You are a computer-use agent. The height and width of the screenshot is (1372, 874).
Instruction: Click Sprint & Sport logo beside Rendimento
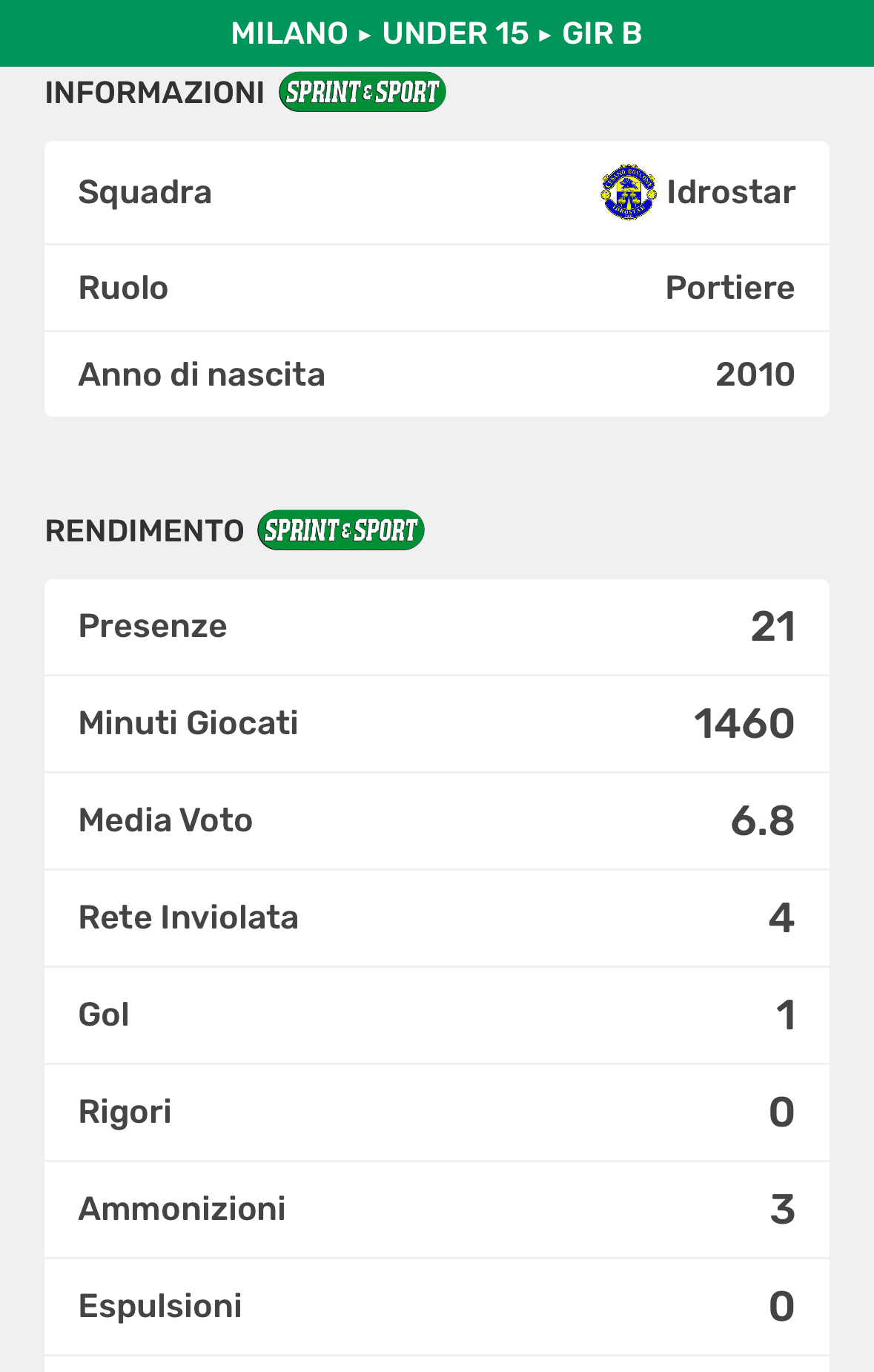coord(340,530)
